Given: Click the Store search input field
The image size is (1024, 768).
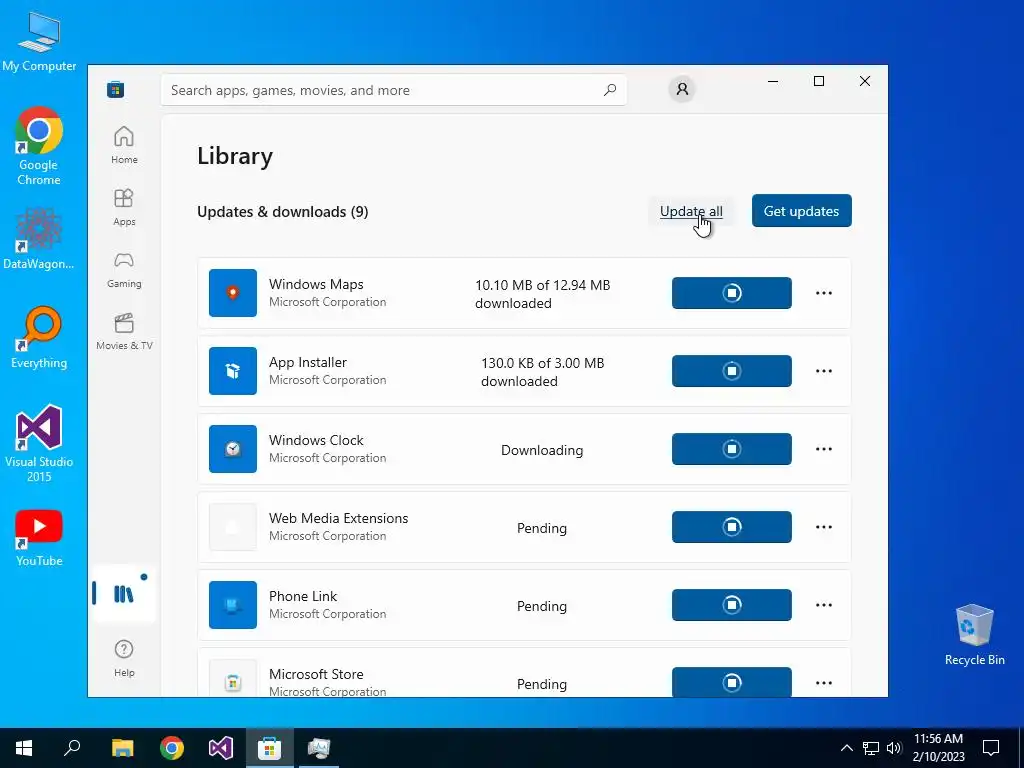Looking at the screenshot, I should pyautogui.click(x=394, y=90).
